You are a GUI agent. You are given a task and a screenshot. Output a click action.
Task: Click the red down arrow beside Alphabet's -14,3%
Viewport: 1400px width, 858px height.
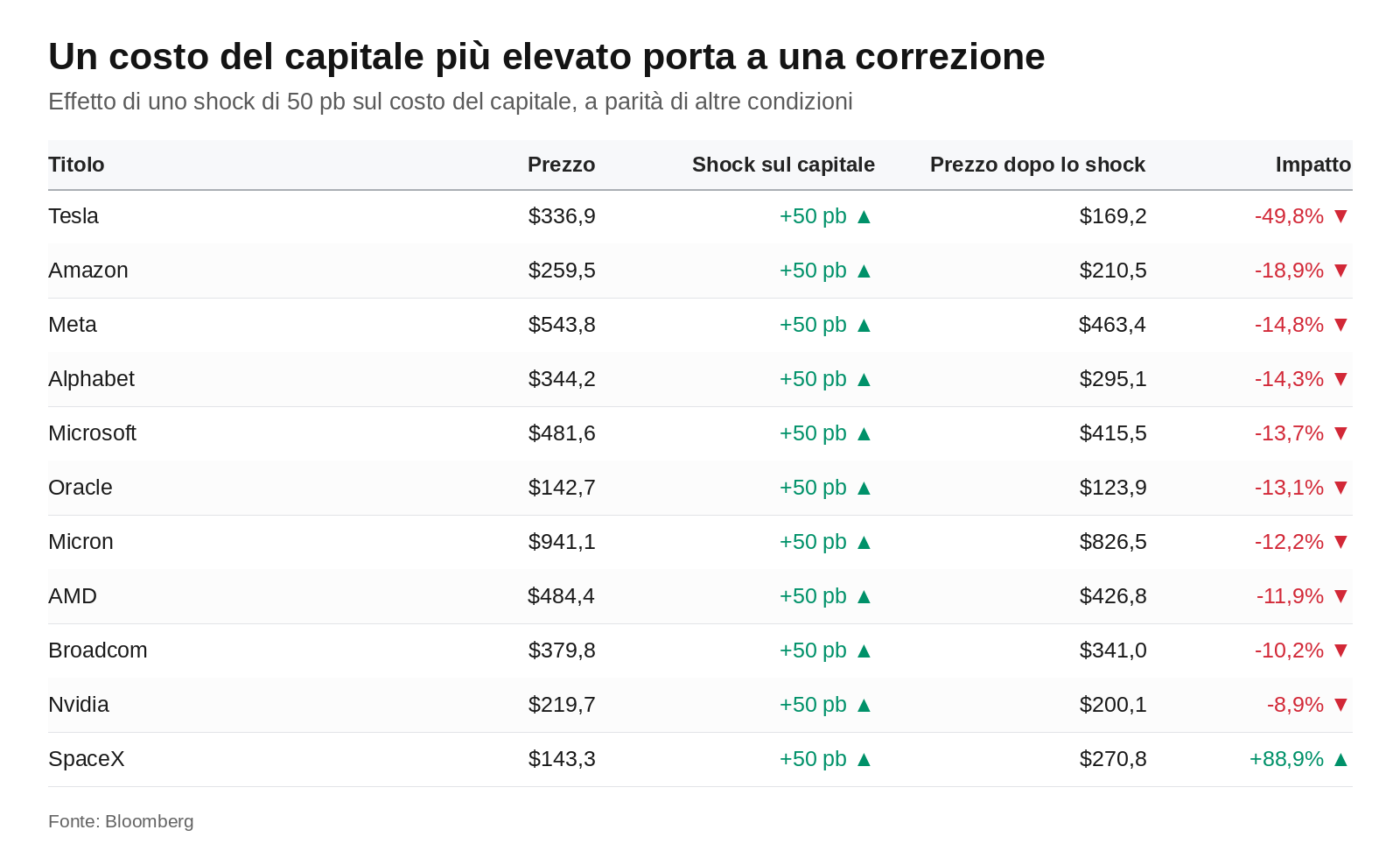(1340, 379)
